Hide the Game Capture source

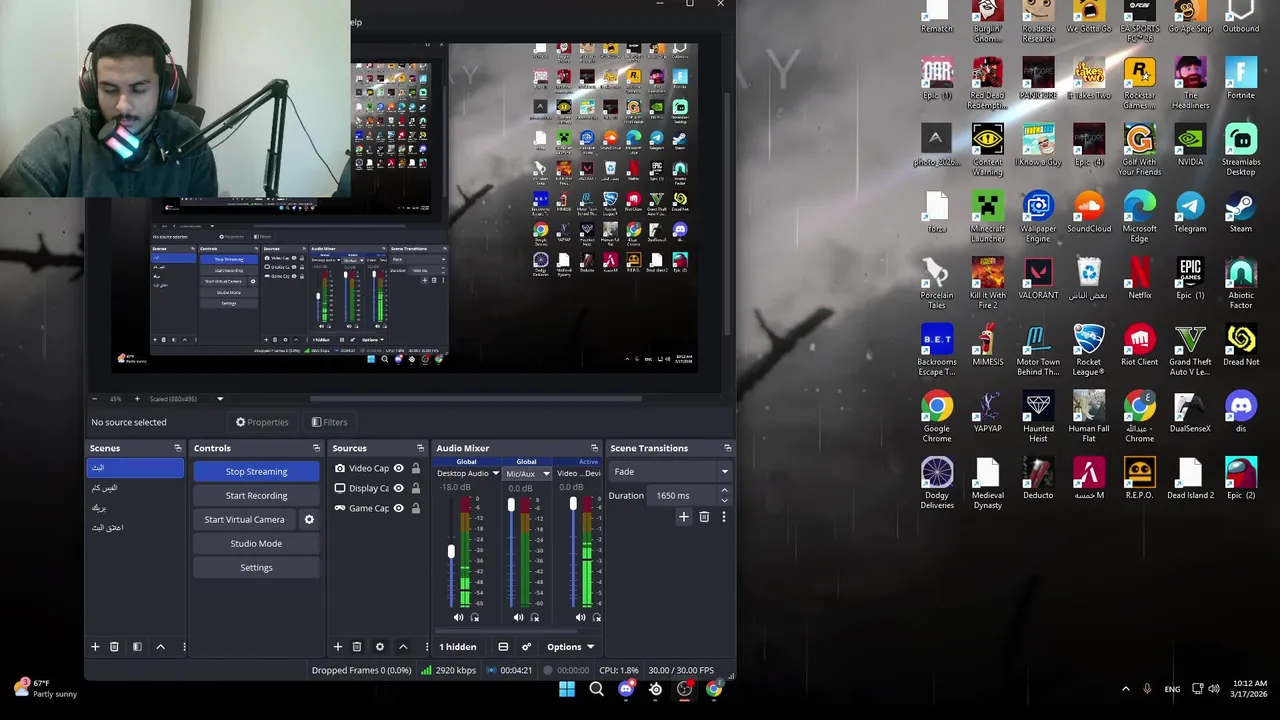[x=399, y=508]
